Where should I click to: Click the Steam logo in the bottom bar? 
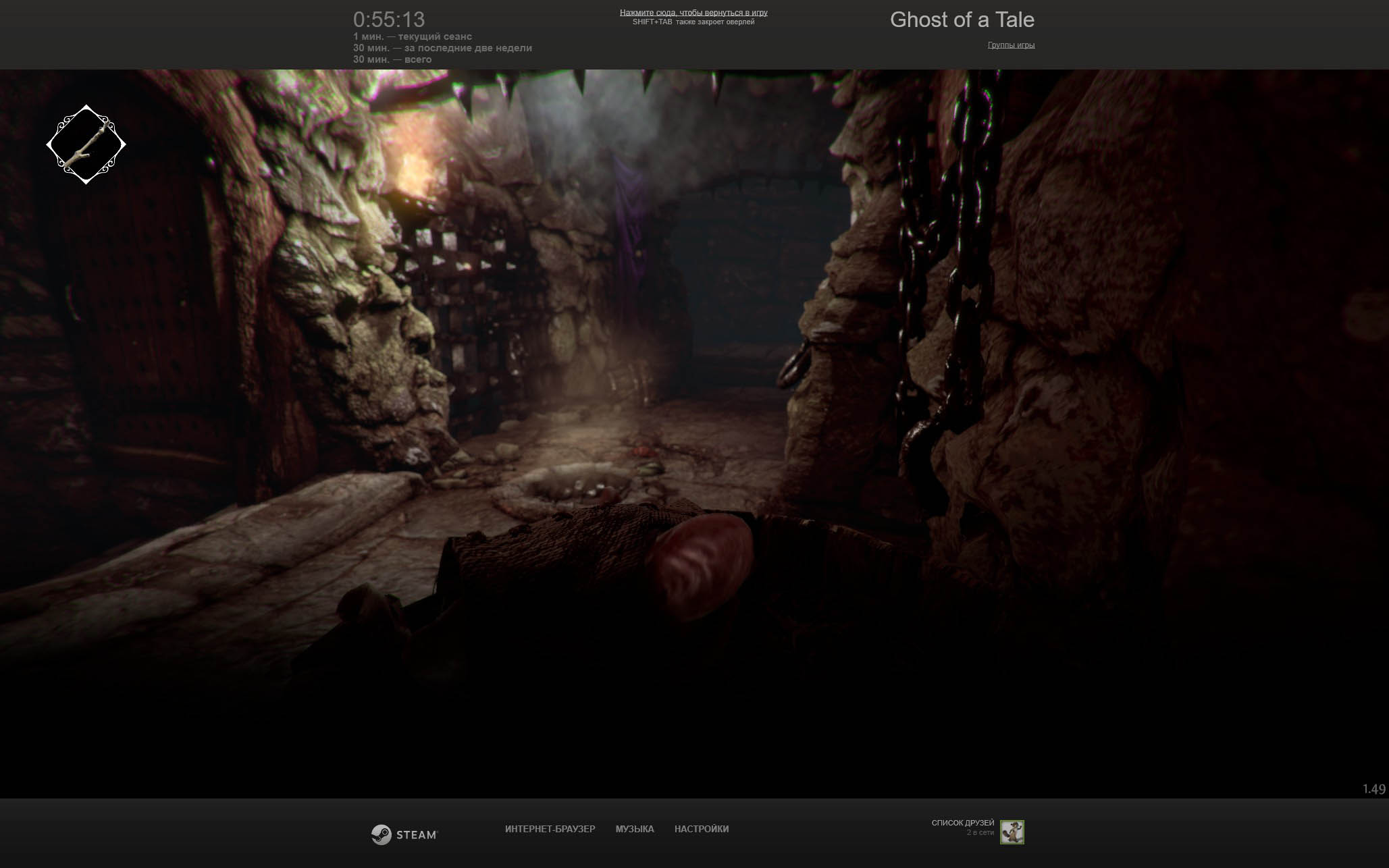click(404, 835)
